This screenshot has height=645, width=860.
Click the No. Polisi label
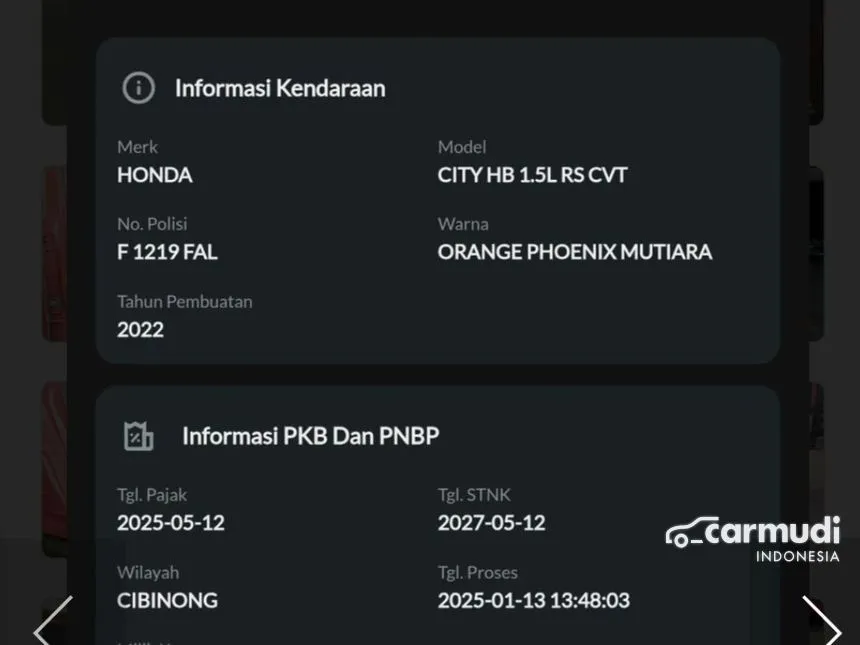(x=152, y=224)
